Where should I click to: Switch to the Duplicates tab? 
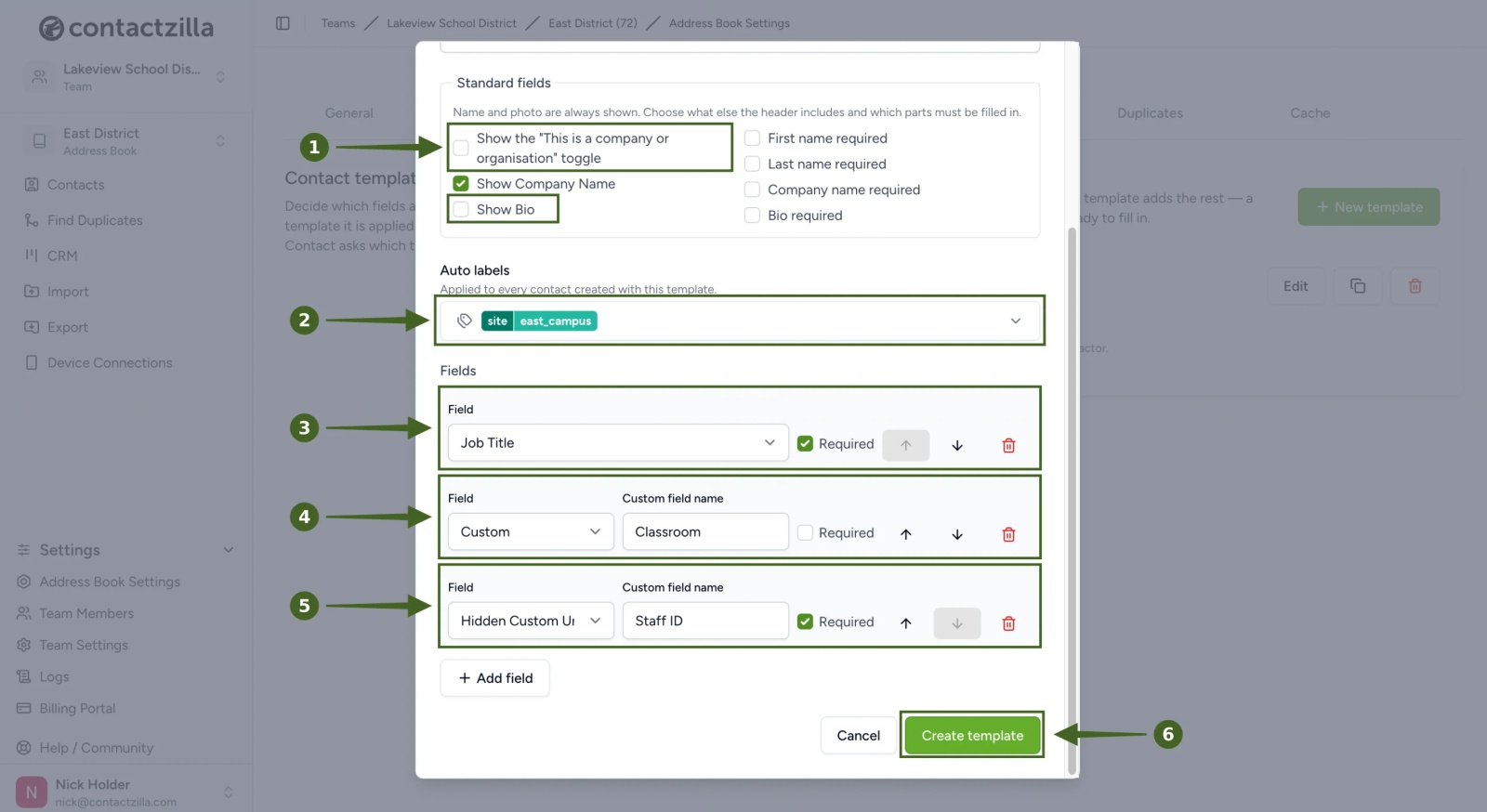click(x=1150, y=113)
